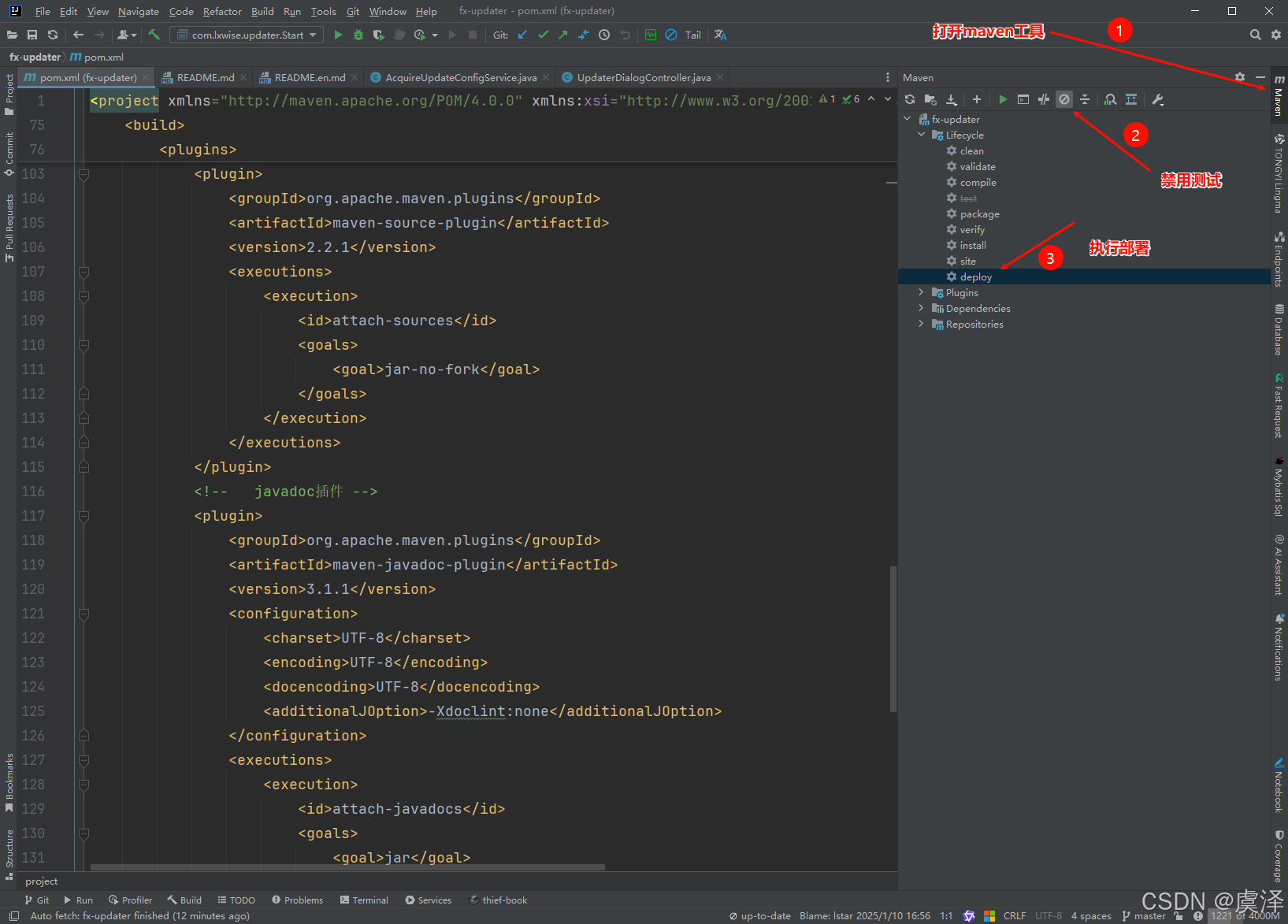Open the Navigate menu
1288x924 pixels.
tap(139, 11)
